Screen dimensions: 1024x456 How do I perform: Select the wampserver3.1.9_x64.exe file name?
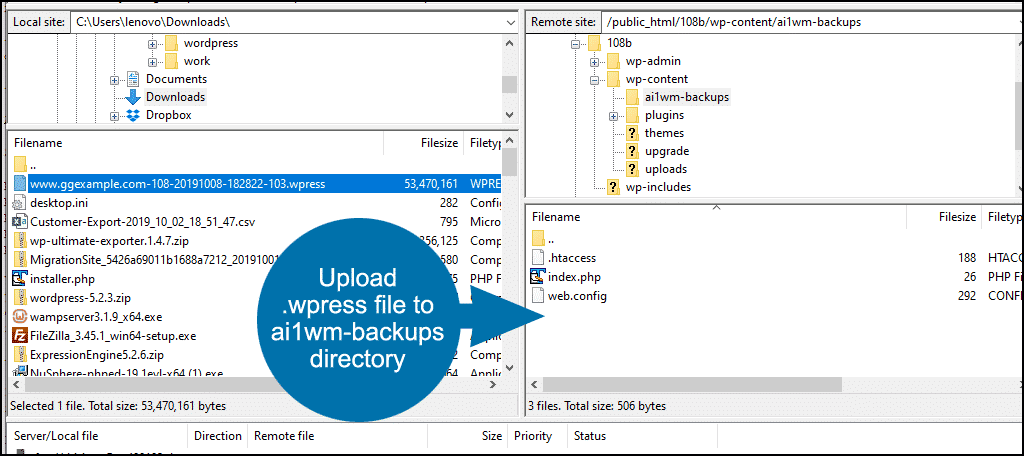(x=96, y=318)
